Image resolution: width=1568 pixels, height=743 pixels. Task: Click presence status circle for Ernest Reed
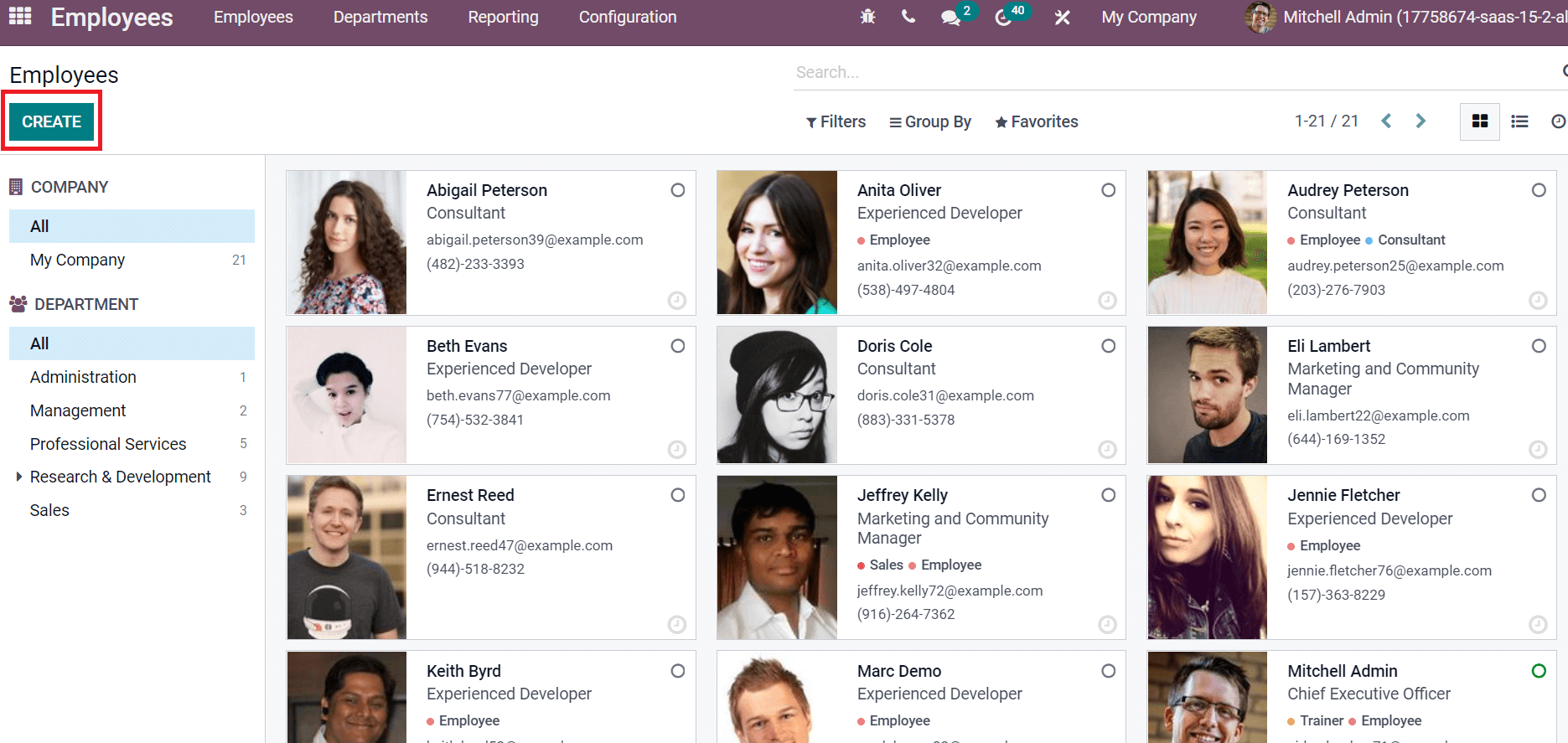[678, 495]
